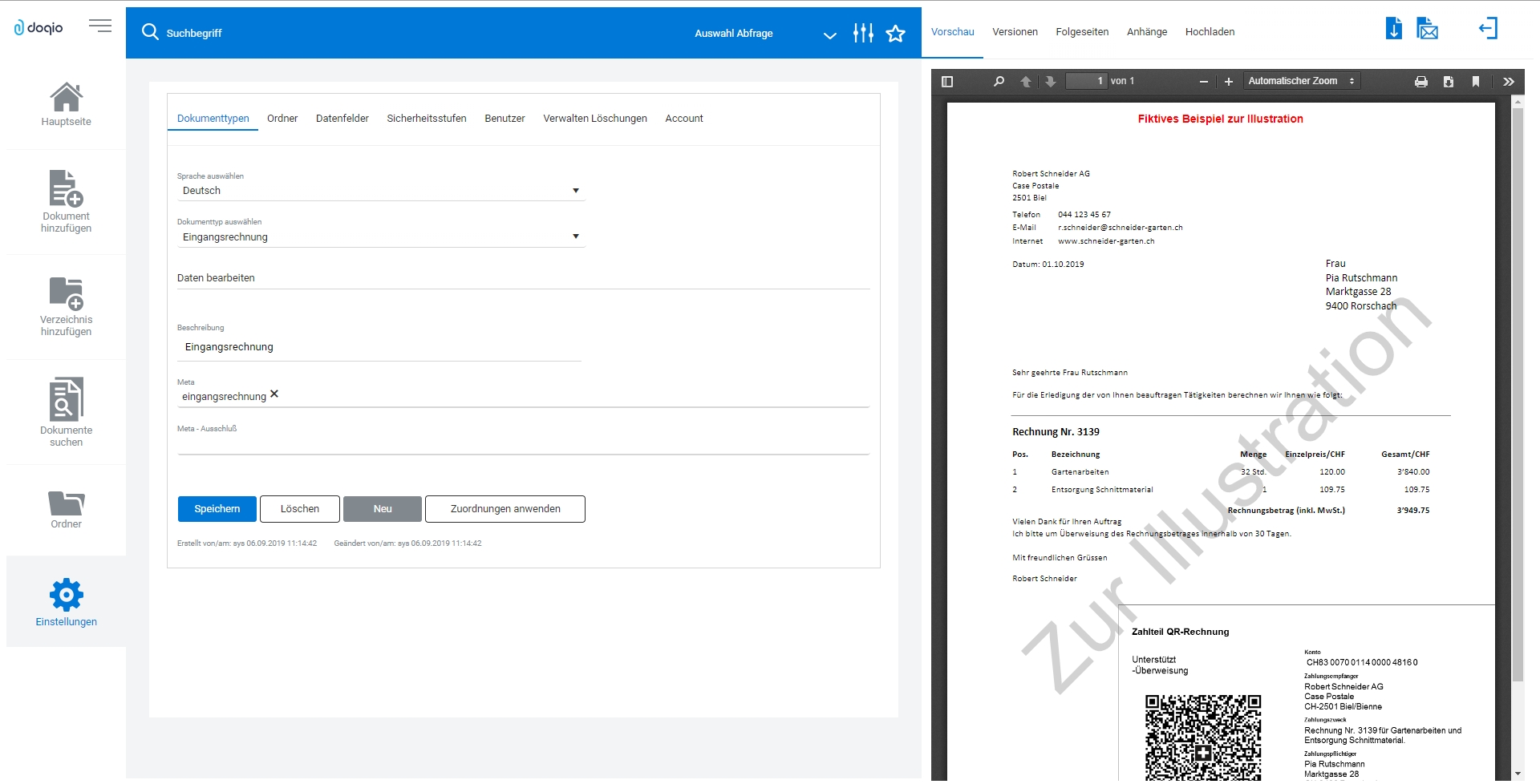This screenshot has width=1540, height=784.
Task: Switch to the Datenfelder tab
Action: point(342,118)
